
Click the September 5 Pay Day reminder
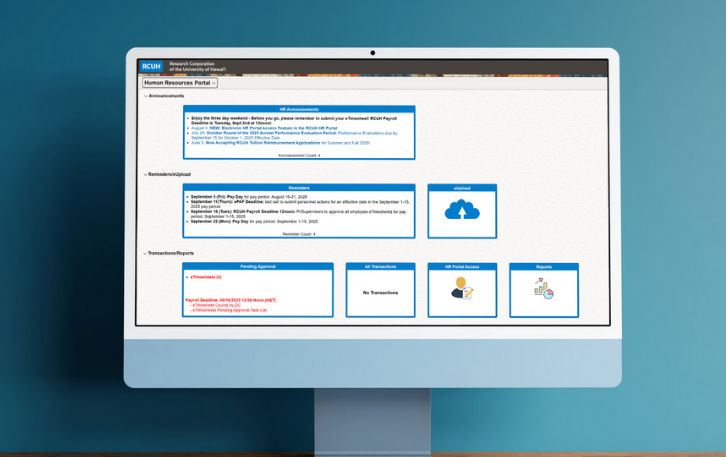click(x=249, y=197)
